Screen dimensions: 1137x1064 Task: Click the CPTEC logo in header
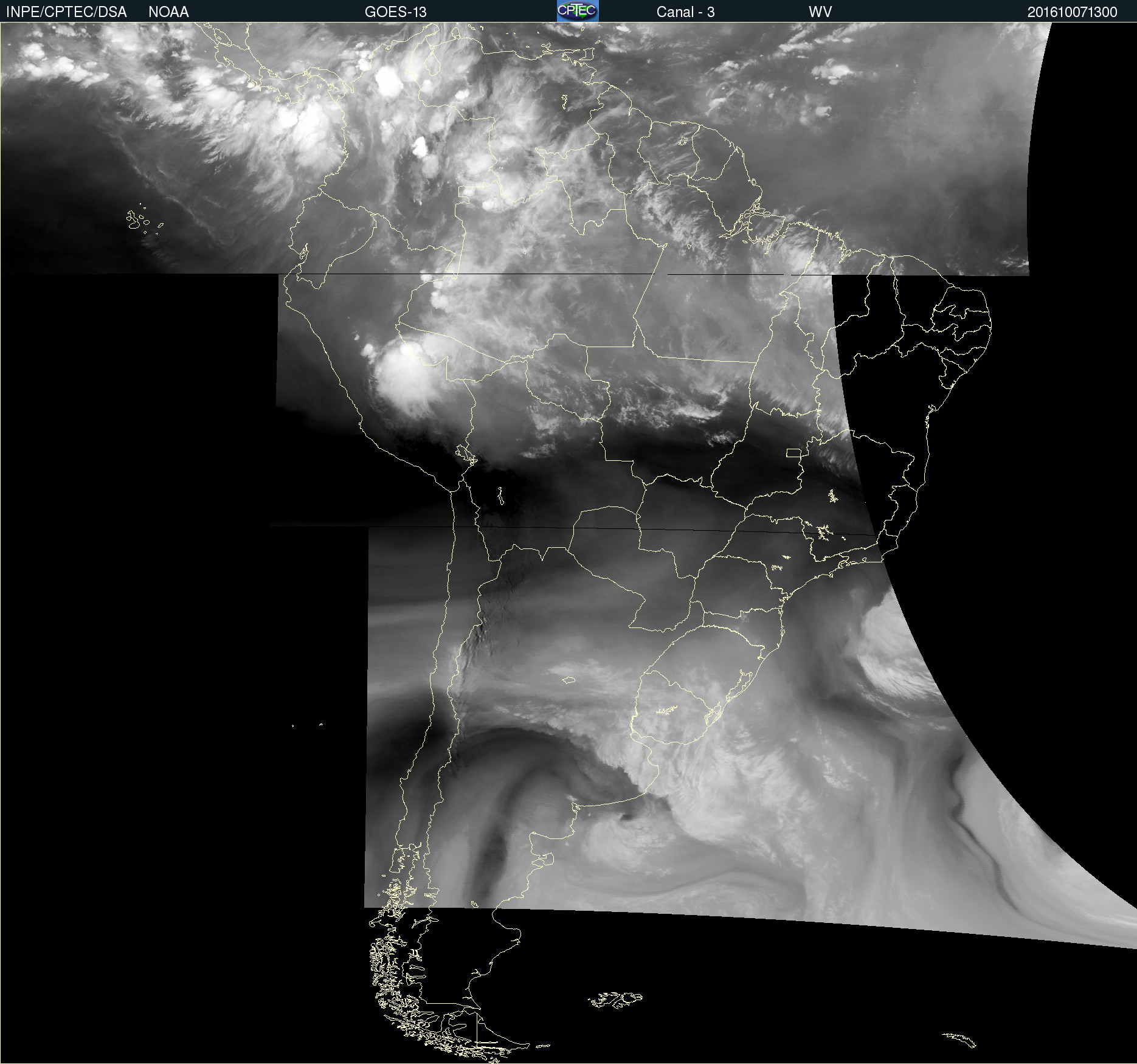pyautogui.click(x=578, y=11)
